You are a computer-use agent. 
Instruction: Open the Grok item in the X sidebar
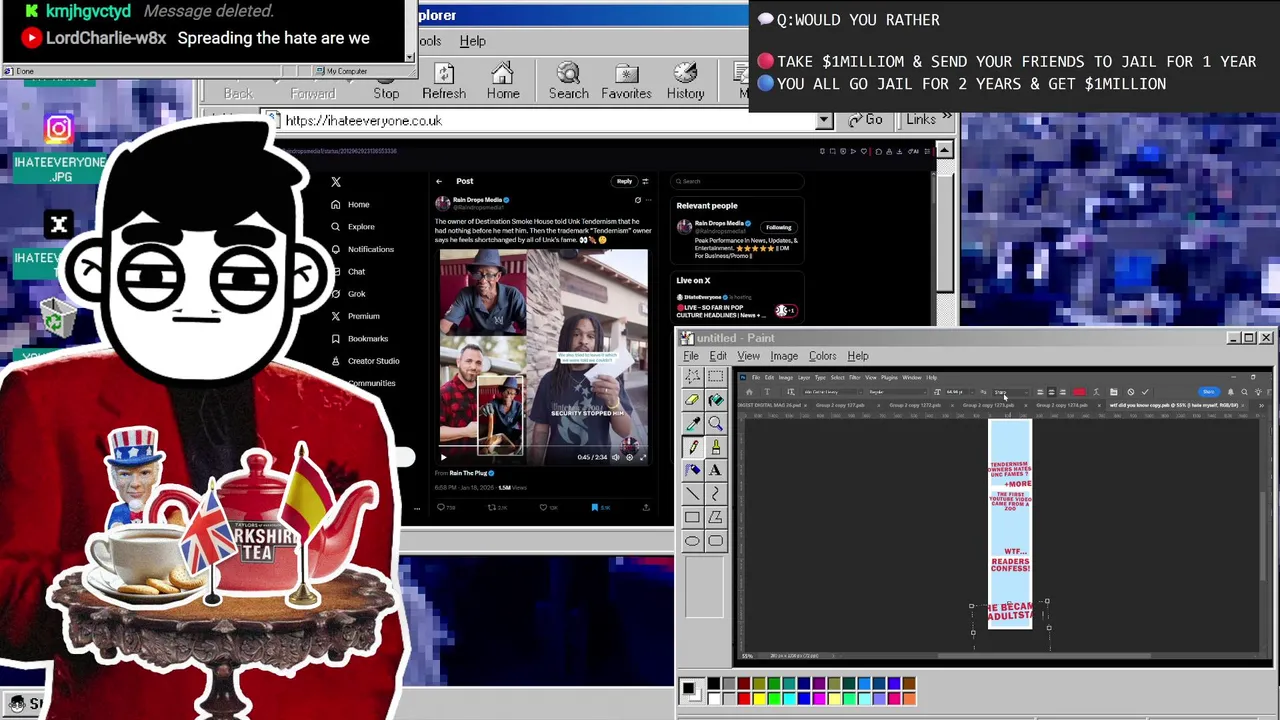point(349,294)
